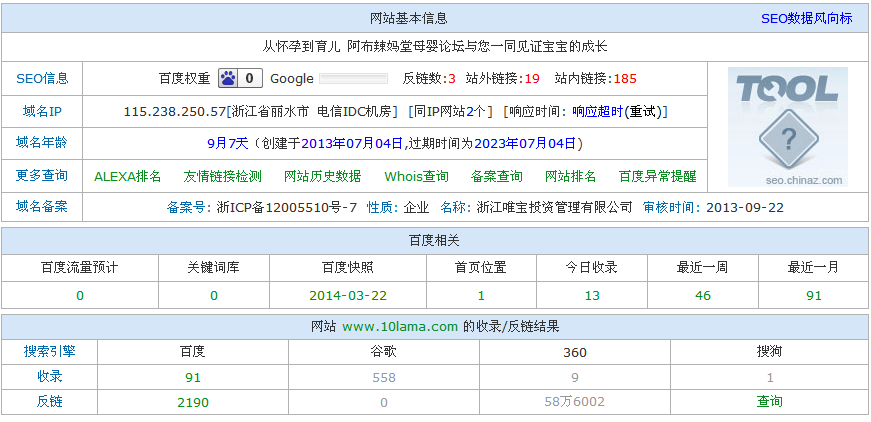Image resolution: width=871 pixels, height=422 pixels.
Task: Open Baidu snapshot date 2014-03-22
Action: [347, 295]
